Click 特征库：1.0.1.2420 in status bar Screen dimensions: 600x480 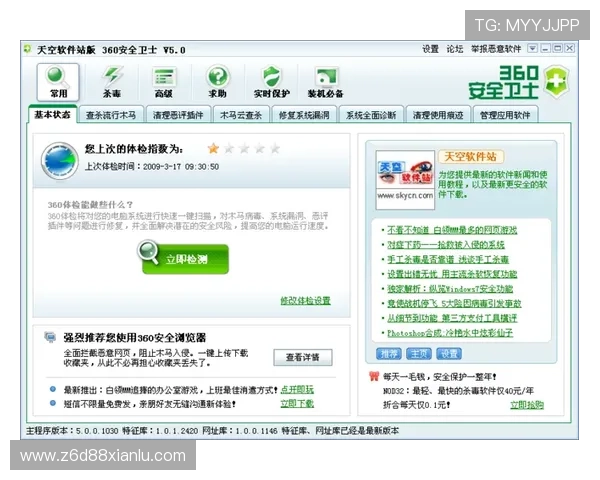(160, 431)
